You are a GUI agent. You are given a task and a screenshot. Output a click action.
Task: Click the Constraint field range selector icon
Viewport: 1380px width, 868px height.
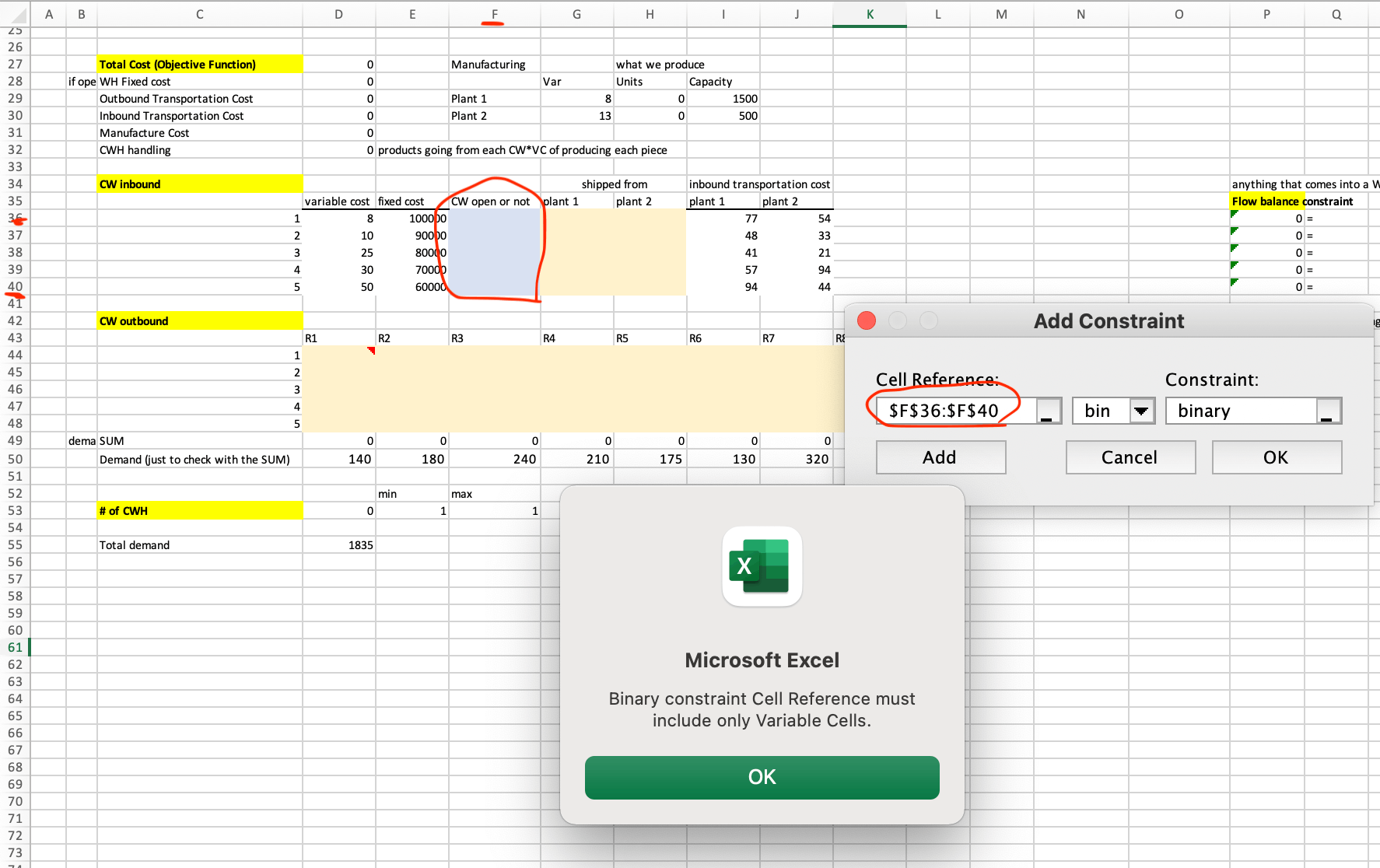1329,411
